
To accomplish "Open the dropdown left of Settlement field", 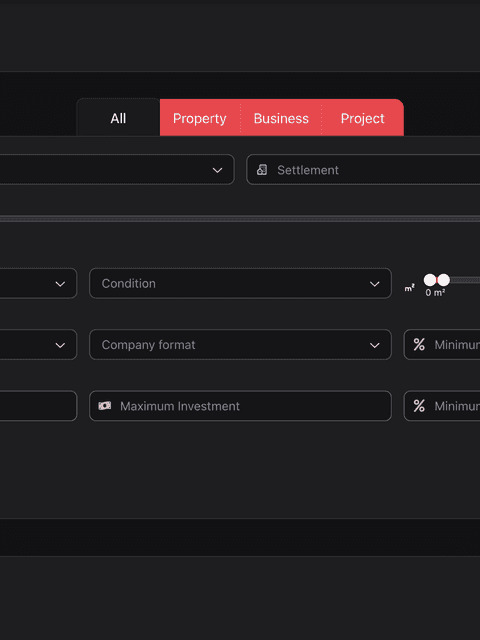I will (117, 169).
